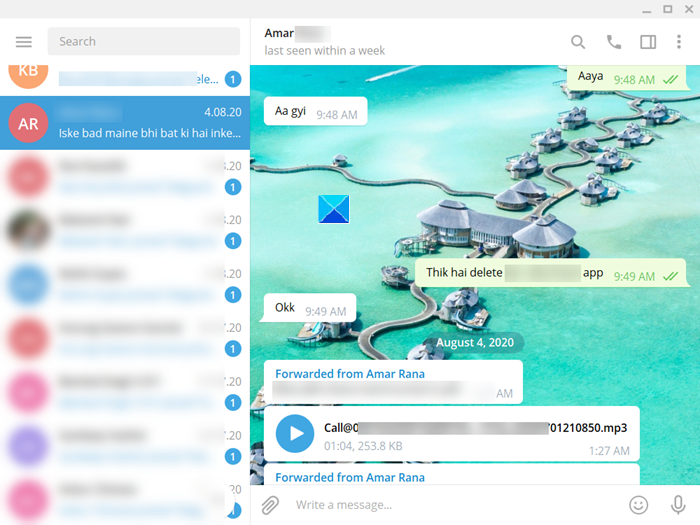This screenshot has width=700, height=525.
Task: Close the Telegram window
Action: [x=689, y=9]
